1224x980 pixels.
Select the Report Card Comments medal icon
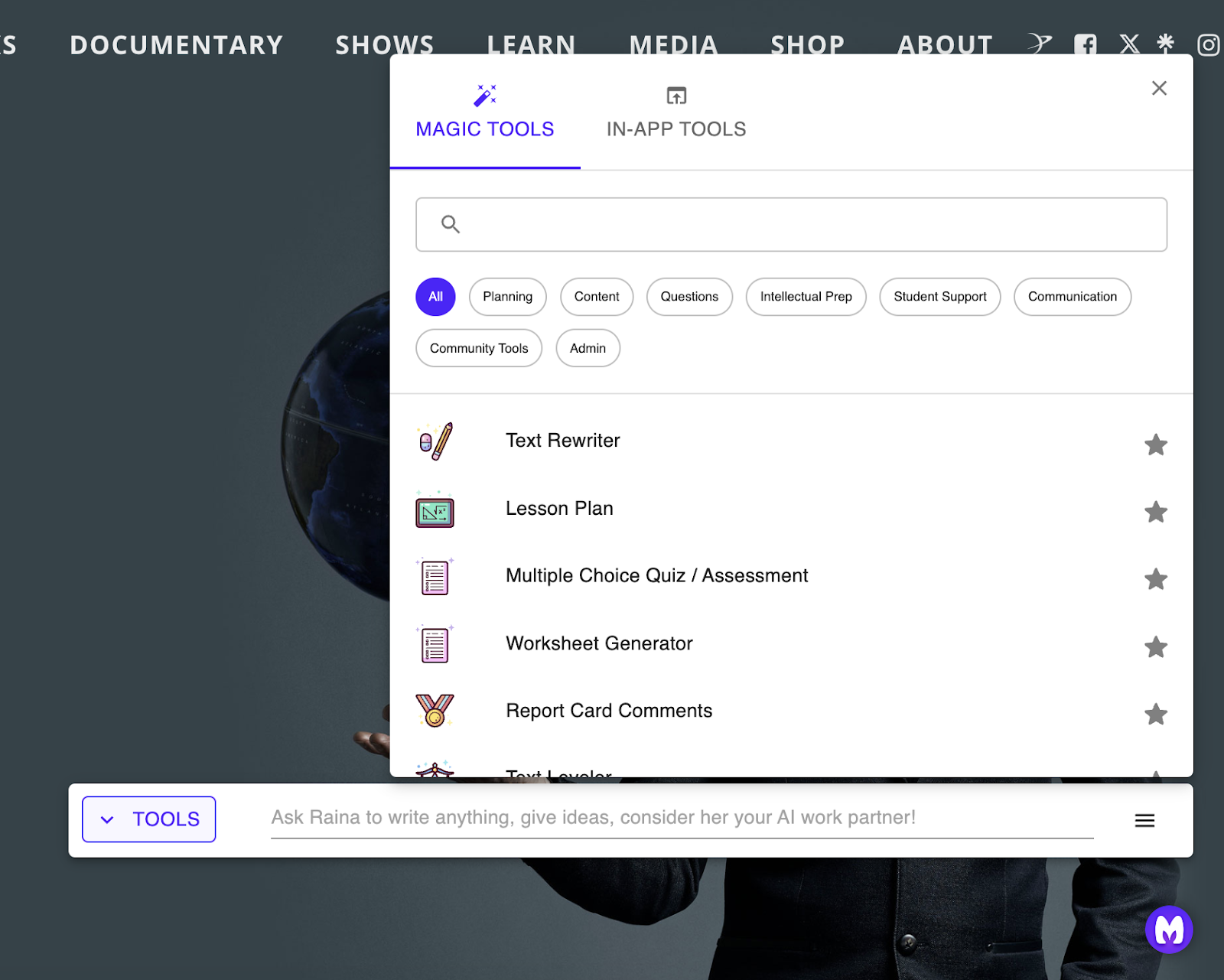pos(434,711)
